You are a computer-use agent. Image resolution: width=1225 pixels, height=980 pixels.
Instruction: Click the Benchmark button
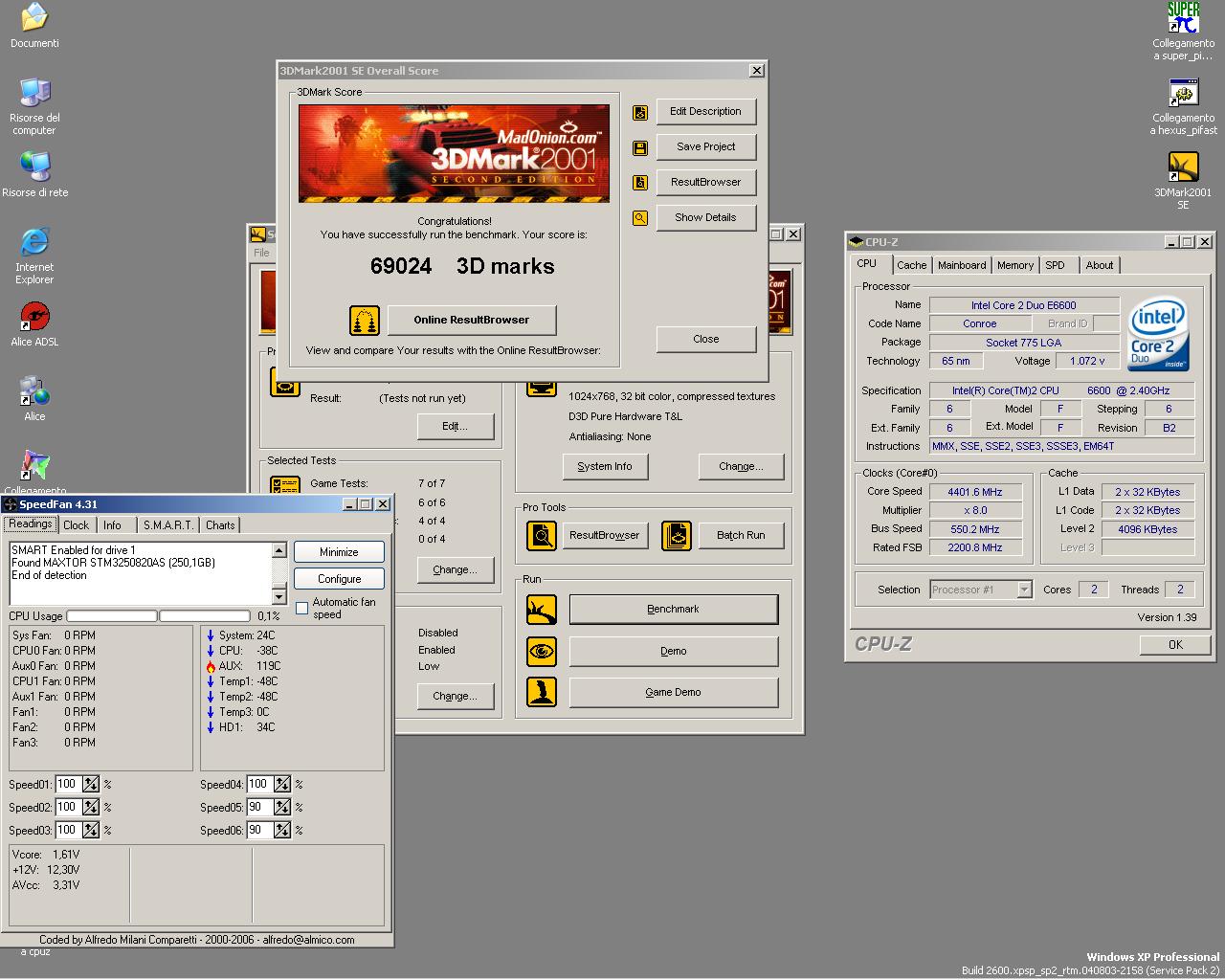coord(674,610)
